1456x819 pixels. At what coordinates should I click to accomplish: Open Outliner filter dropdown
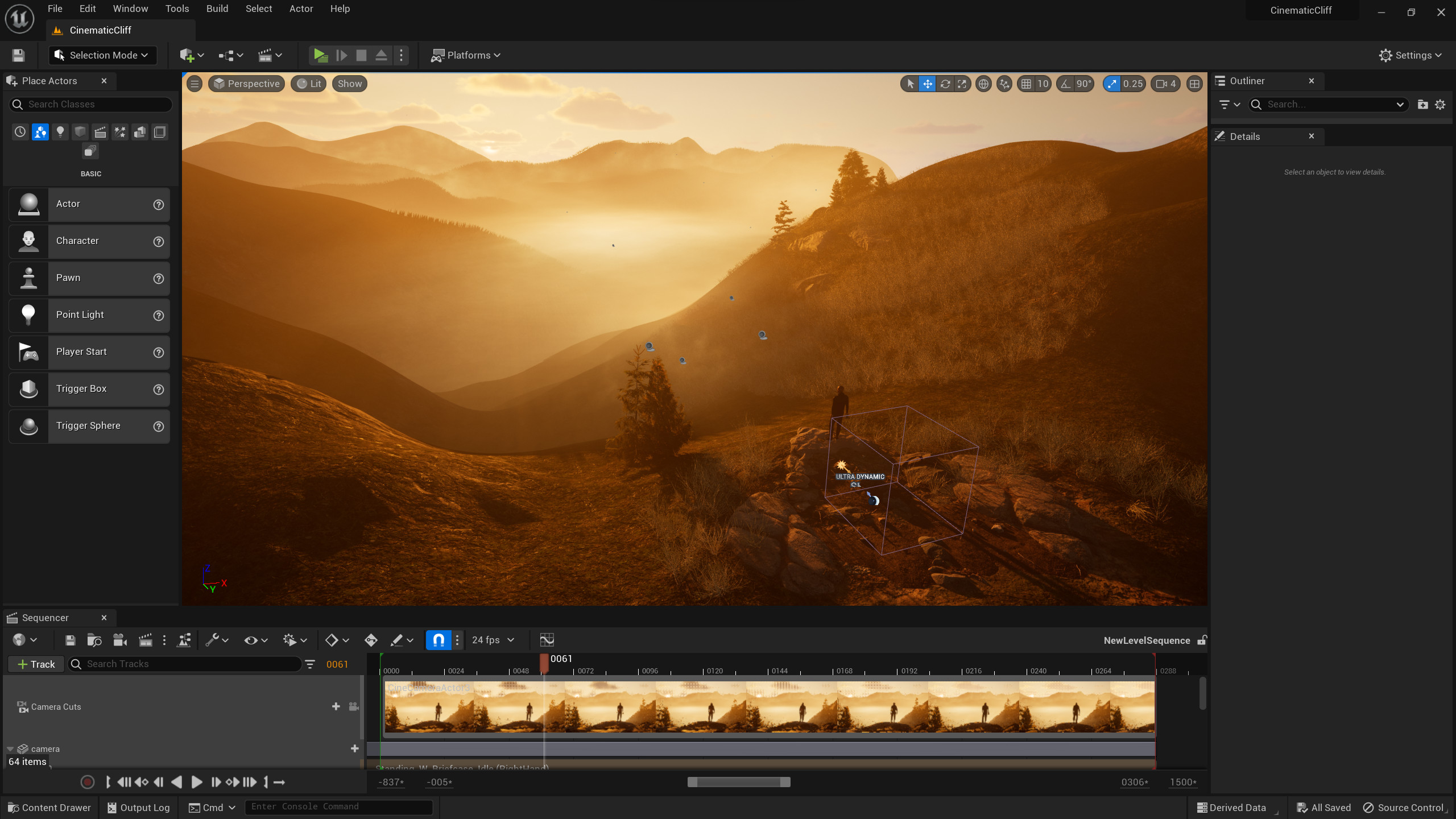click(1230, 104)
